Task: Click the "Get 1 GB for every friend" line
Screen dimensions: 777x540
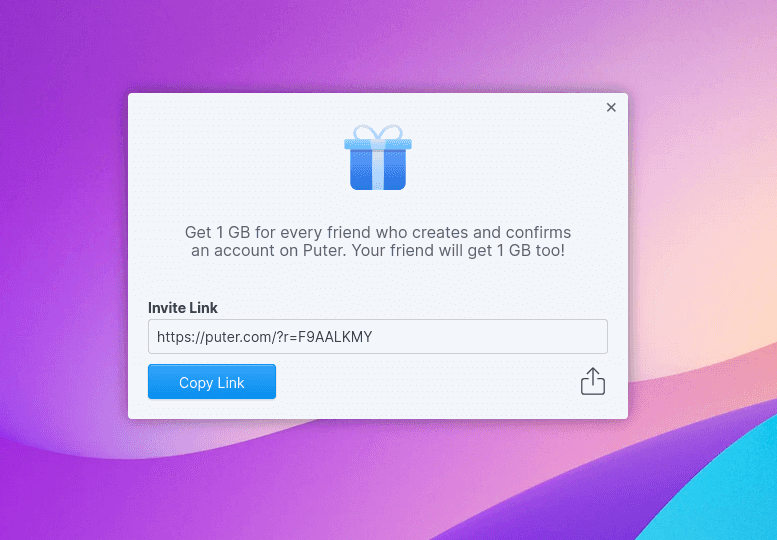Action: [x=378, y=232]
